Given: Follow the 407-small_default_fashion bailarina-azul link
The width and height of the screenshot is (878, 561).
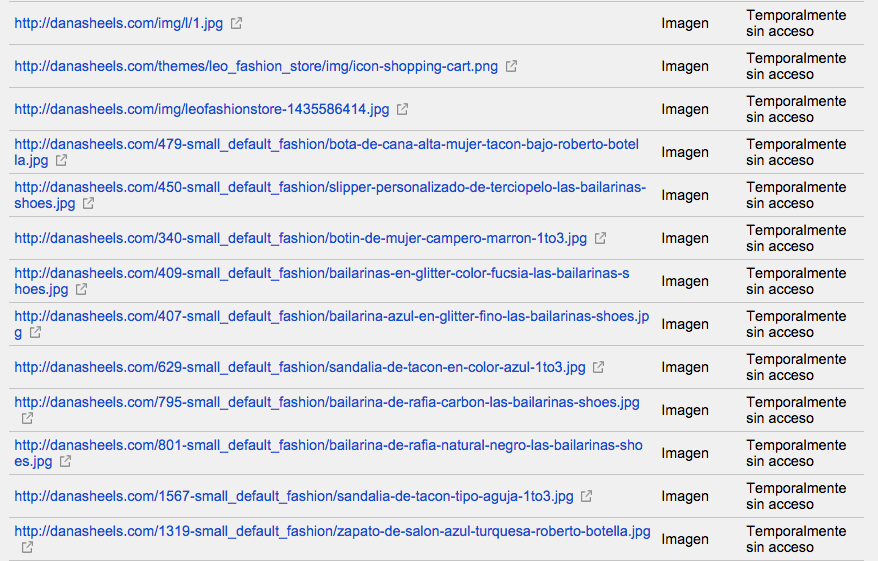Looking at the screenshot, I should [331, 324].
